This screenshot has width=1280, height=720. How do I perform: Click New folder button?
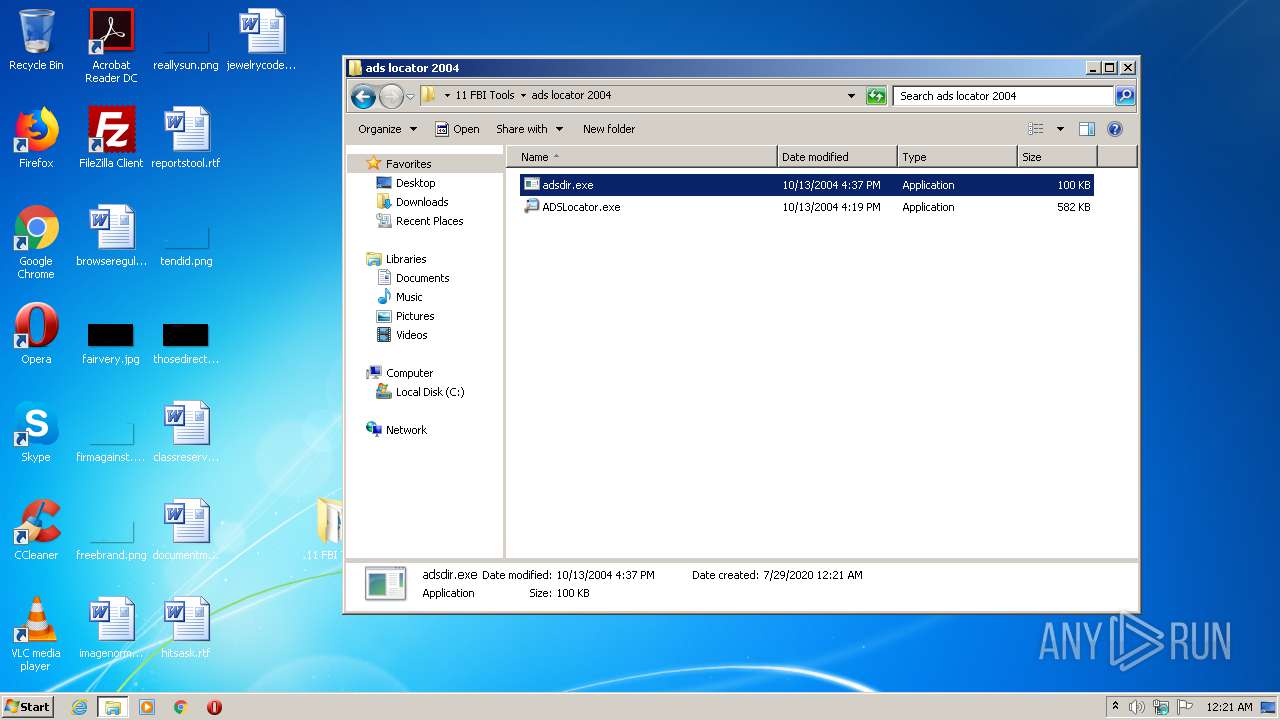(609, 129)
